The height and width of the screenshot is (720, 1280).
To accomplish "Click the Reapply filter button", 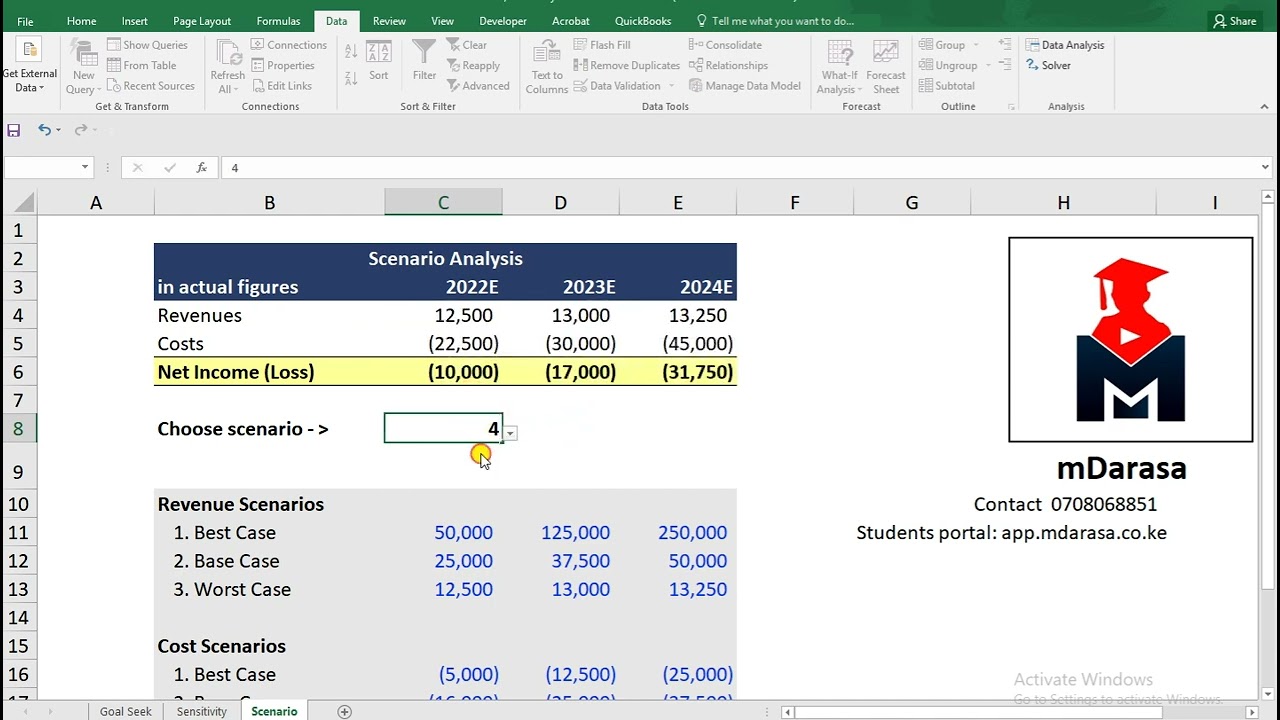I will click(473, 65).
